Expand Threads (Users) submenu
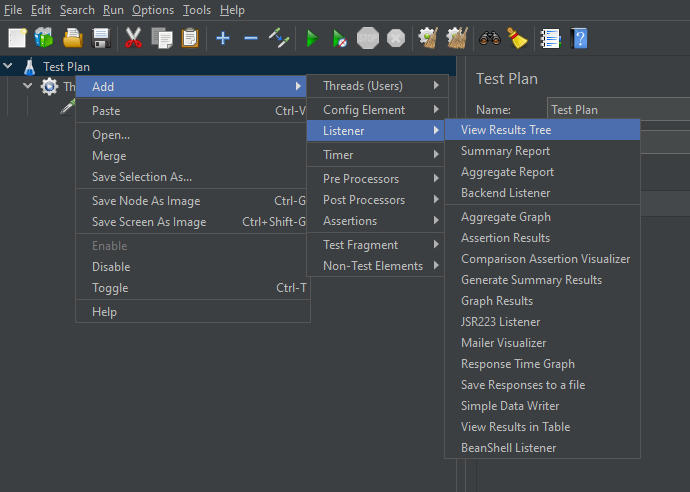This screenshot has width=690, height=492. click(378, 86)
